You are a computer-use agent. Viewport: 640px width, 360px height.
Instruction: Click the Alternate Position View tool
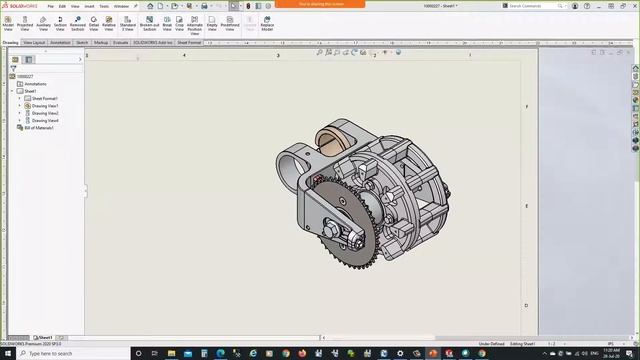coord(195,26)
